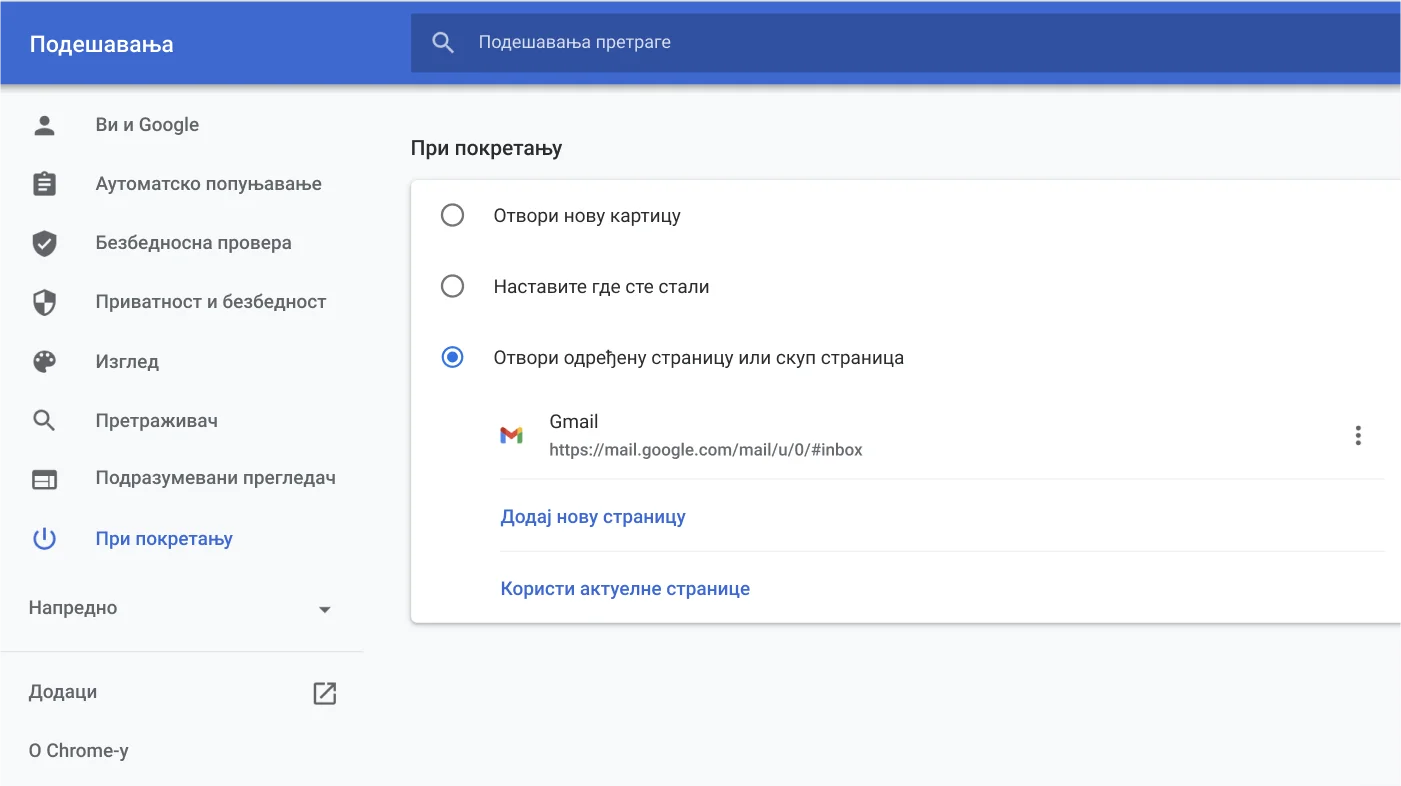
Task: Go to the "Изглед" settings section
Action: click(128, 361)
